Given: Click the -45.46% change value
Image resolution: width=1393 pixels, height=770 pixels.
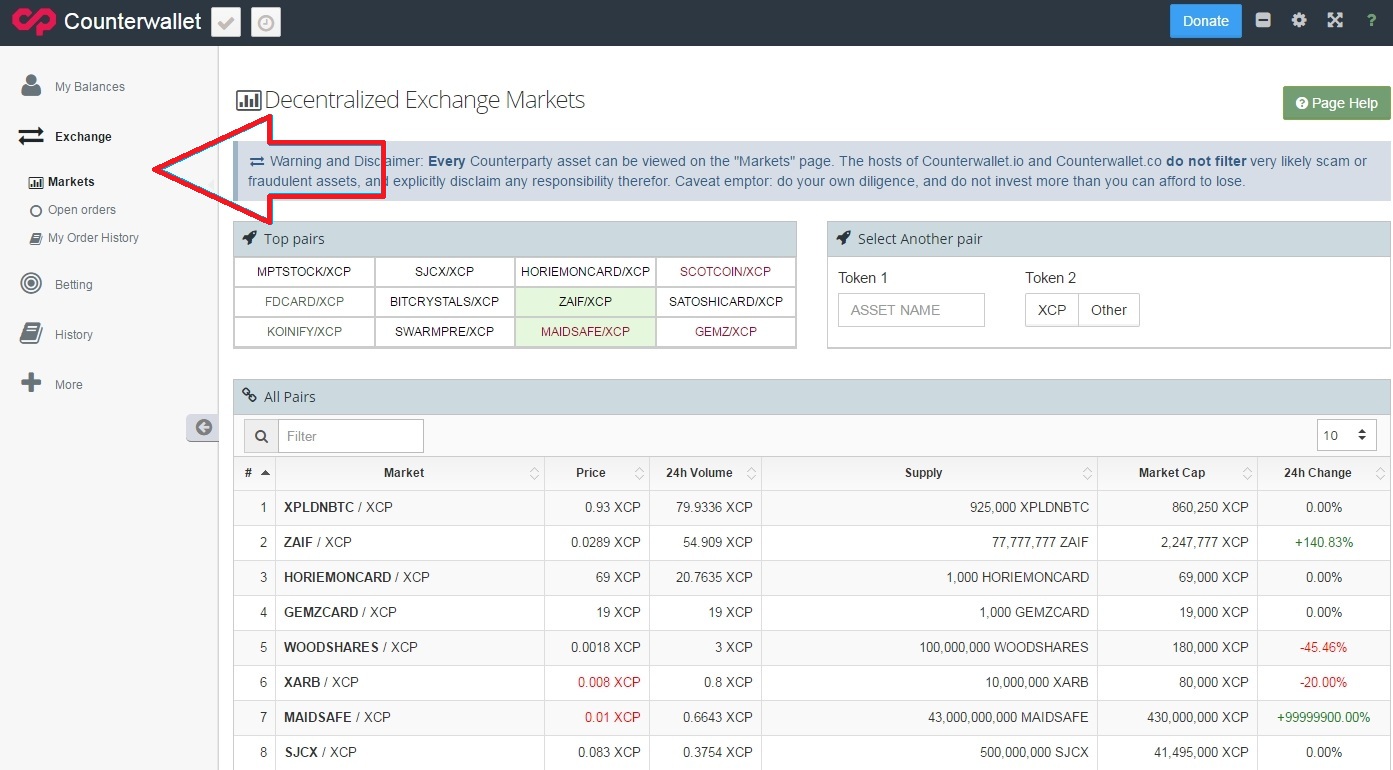Looking at the screenshot, I should (1323, 648).
